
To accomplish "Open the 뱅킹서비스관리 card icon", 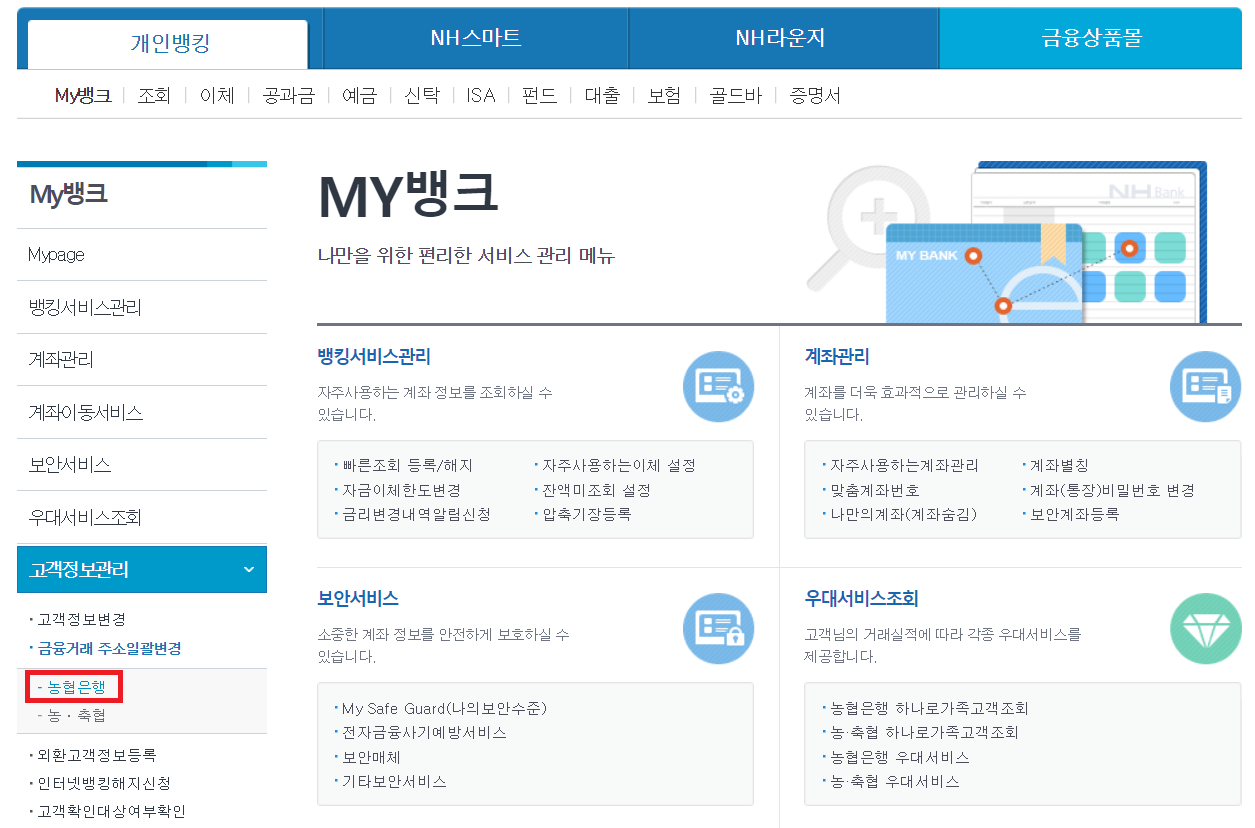I will pyautogui.click(x=718, y=386).
